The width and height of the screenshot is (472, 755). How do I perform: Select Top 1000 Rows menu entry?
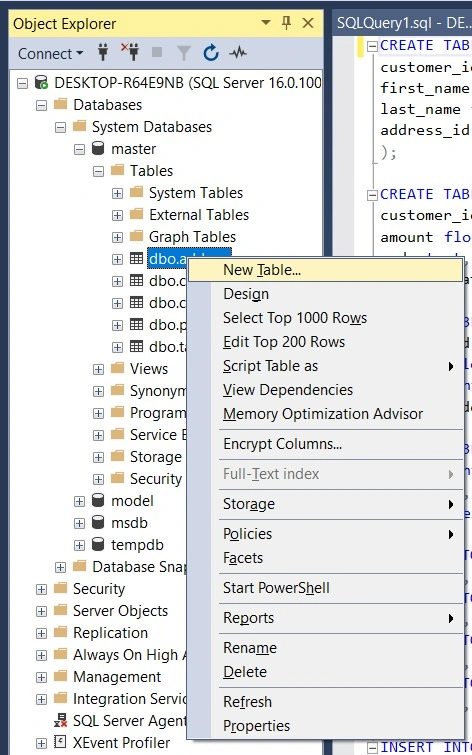[x=325, y=318]
